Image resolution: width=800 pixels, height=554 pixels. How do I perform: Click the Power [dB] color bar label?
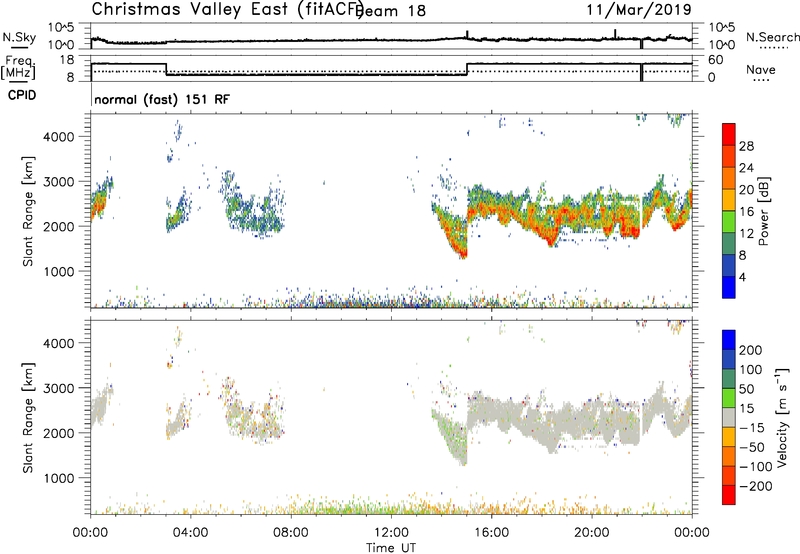(x=764, y=211)
